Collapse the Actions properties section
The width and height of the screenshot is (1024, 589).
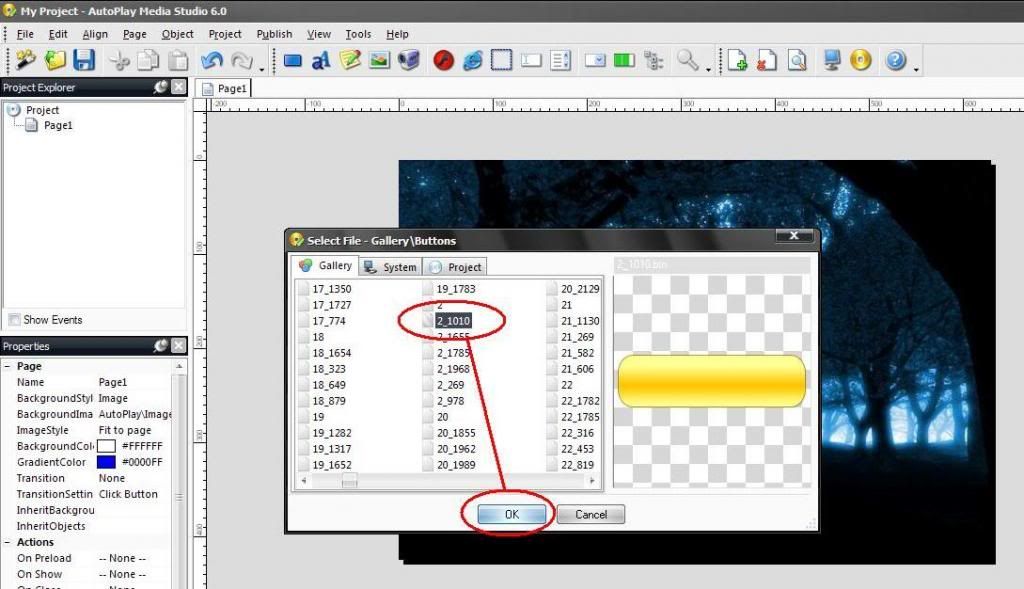coord(8,543)
